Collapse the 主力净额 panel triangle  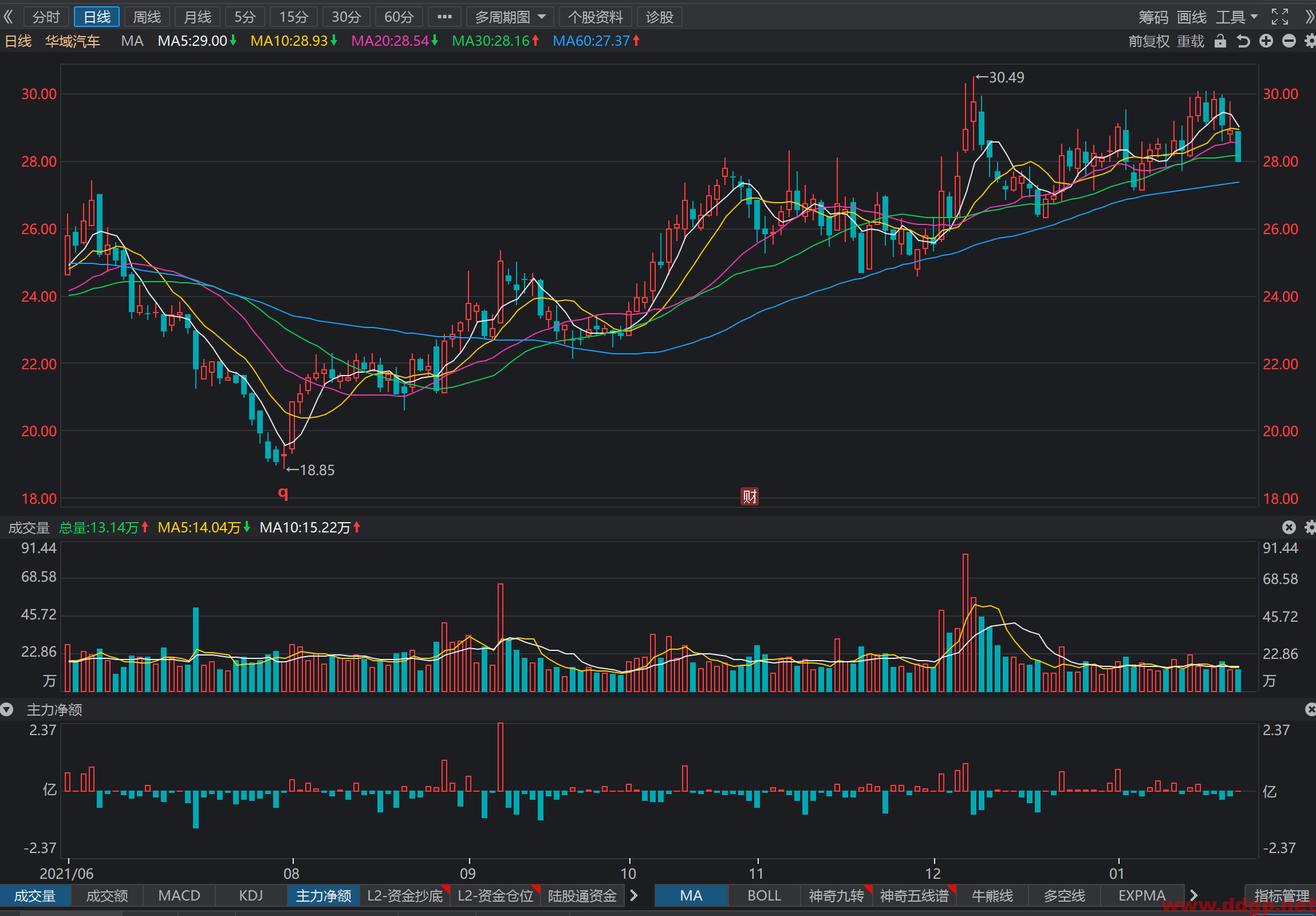point(7,710)
